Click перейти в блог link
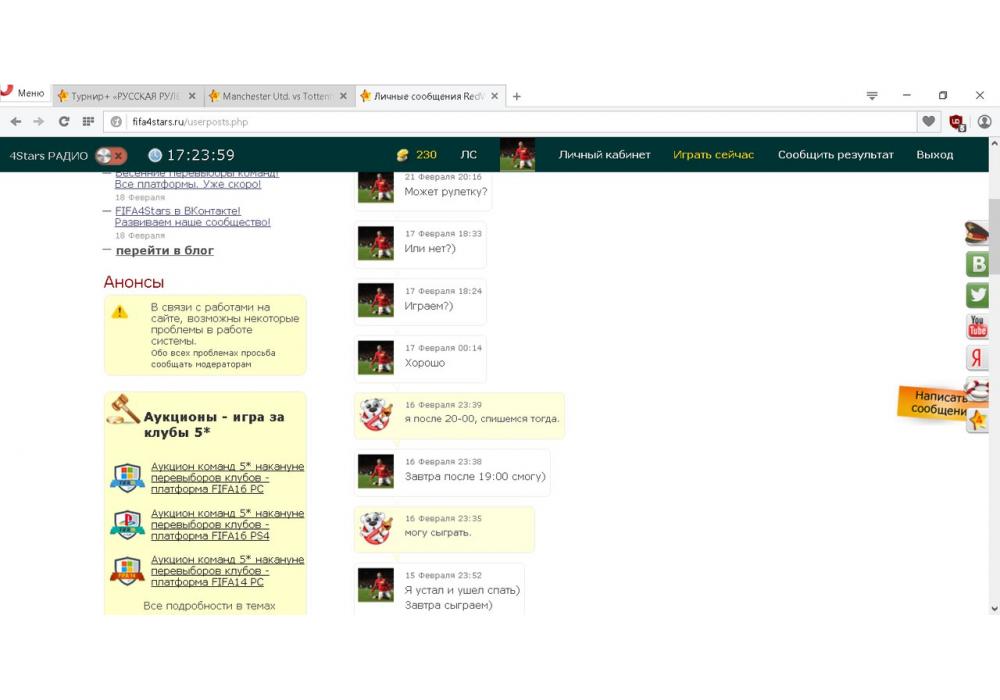1000x700 pixels. pyautogui.click(x=165, y=251)
